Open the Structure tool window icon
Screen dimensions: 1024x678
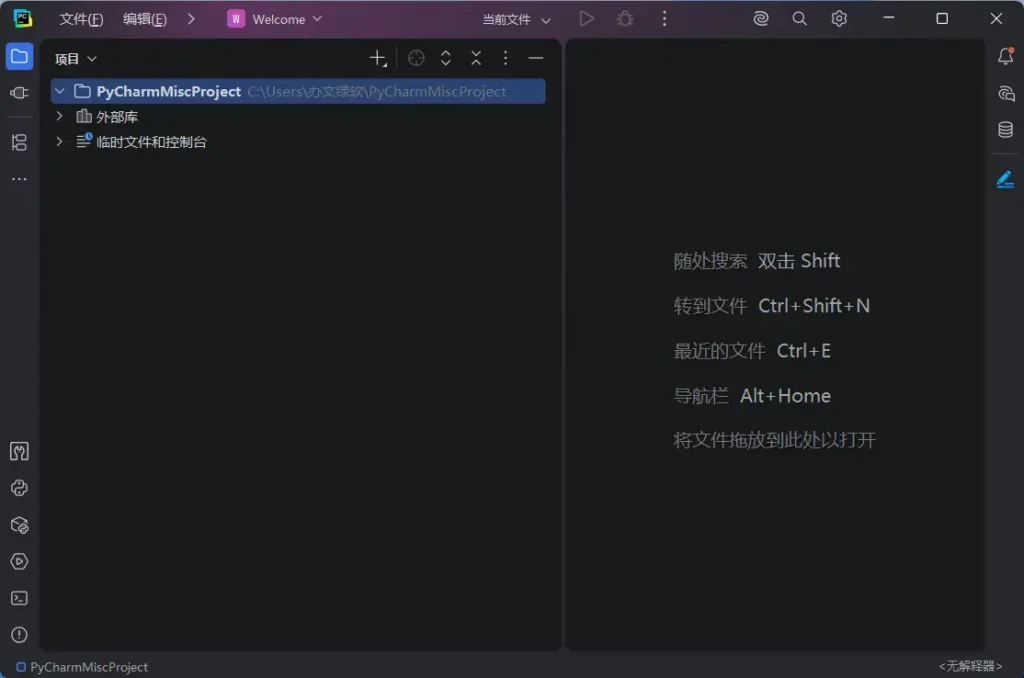(x=19, y=142)
